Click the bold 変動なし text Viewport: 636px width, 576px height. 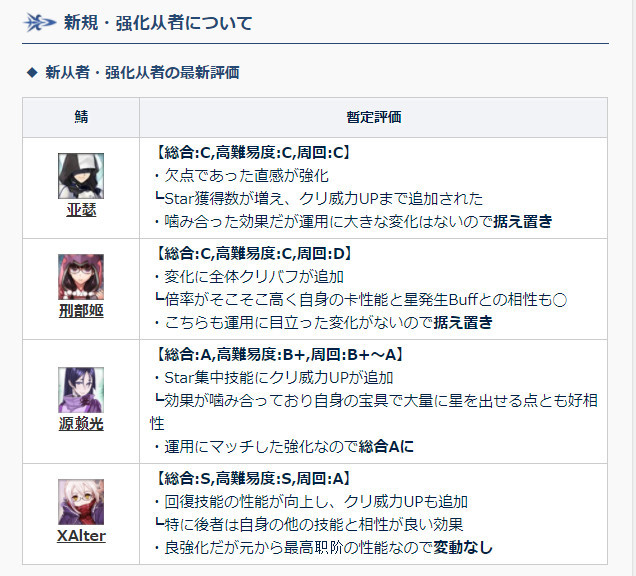(463, 548)
